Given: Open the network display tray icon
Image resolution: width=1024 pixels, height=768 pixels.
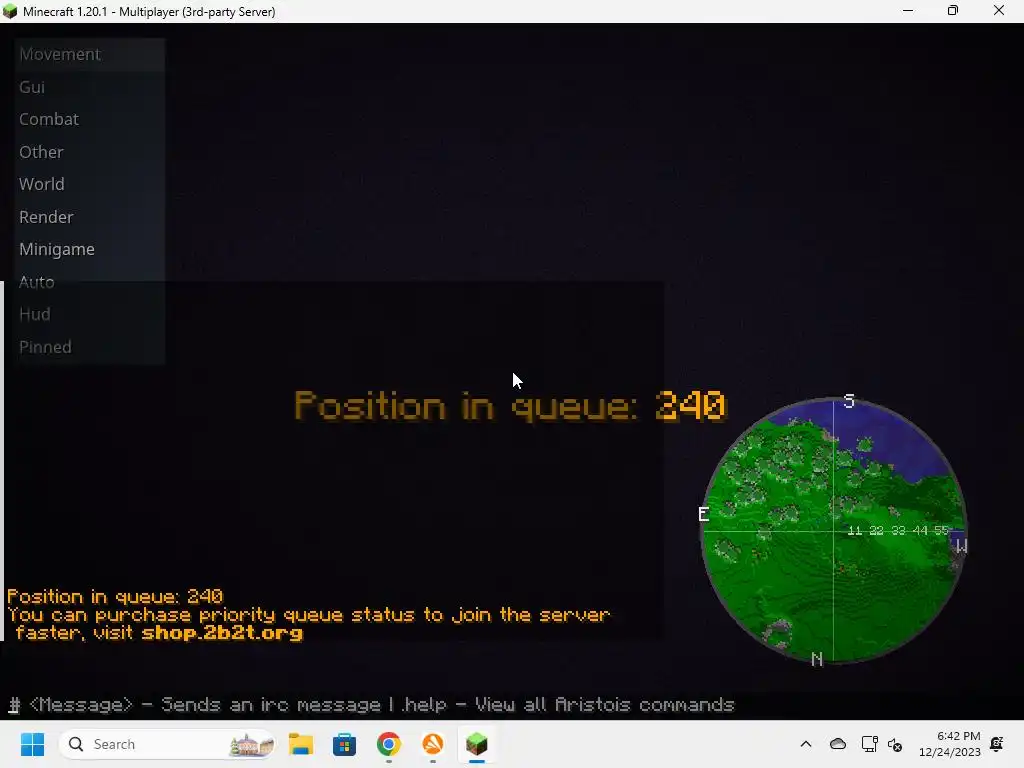Looking at the screenshot, I should [x=869, y=744].
